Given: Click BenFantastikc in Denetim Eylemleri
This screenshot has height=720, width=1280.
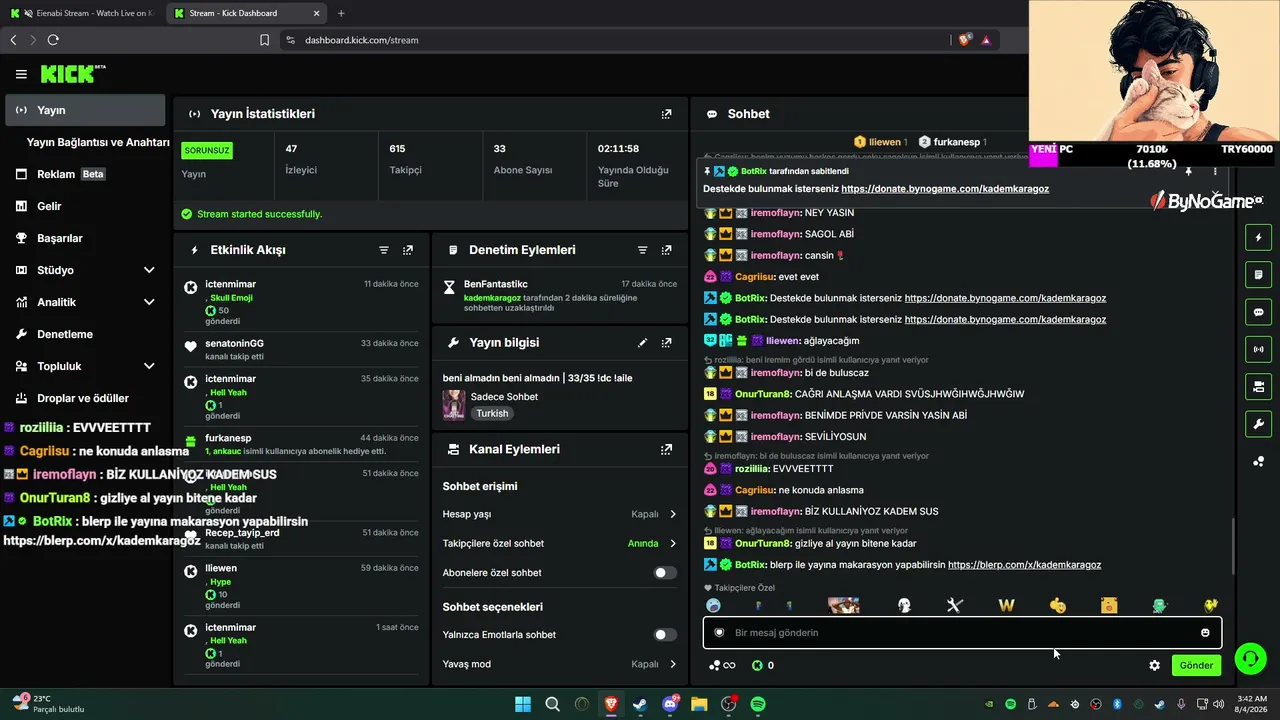Looking at the screenshot, I should tap(495, 285).
